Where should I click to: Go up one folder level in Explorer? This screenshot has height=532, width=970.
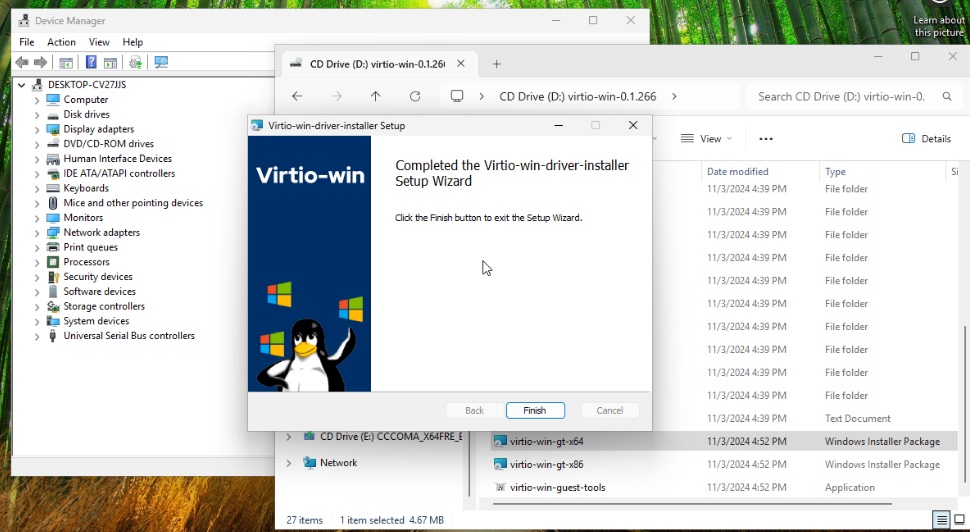point(375,96)
